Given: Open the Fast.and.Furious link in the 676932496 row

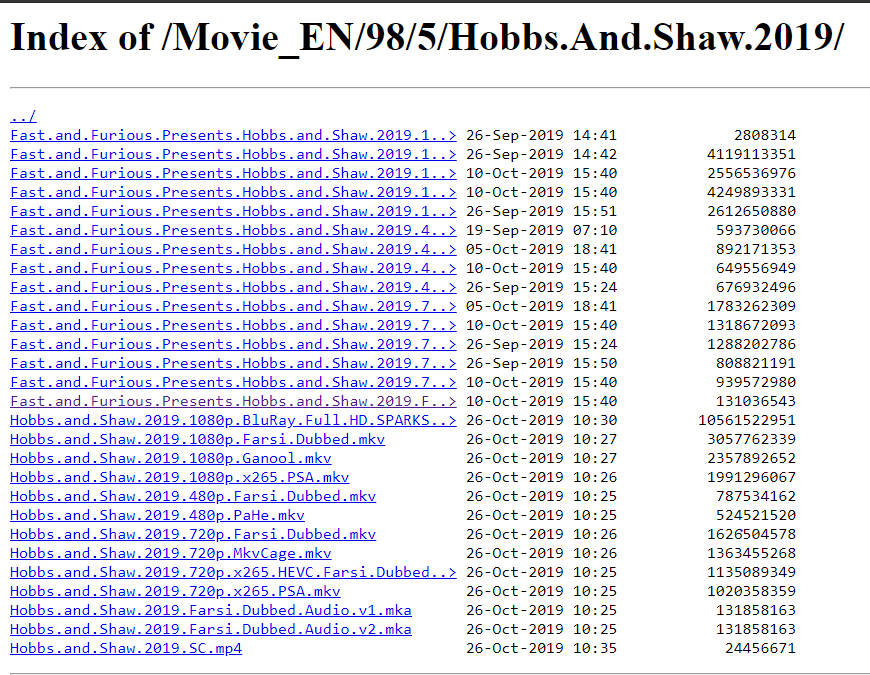Looking at the screenshot, I should (233, 287).
